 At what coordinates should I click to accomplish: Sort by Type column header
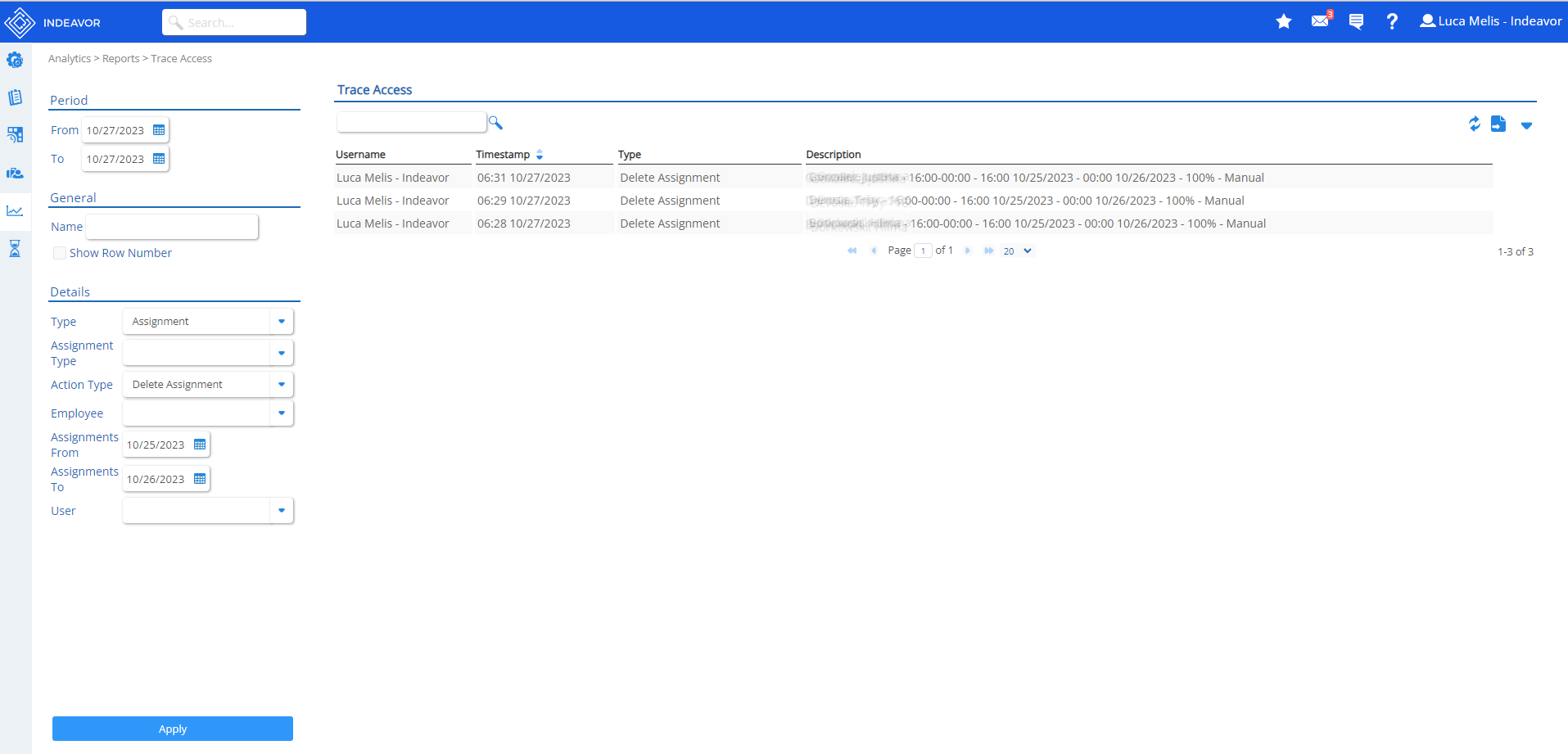pos(630,155)
